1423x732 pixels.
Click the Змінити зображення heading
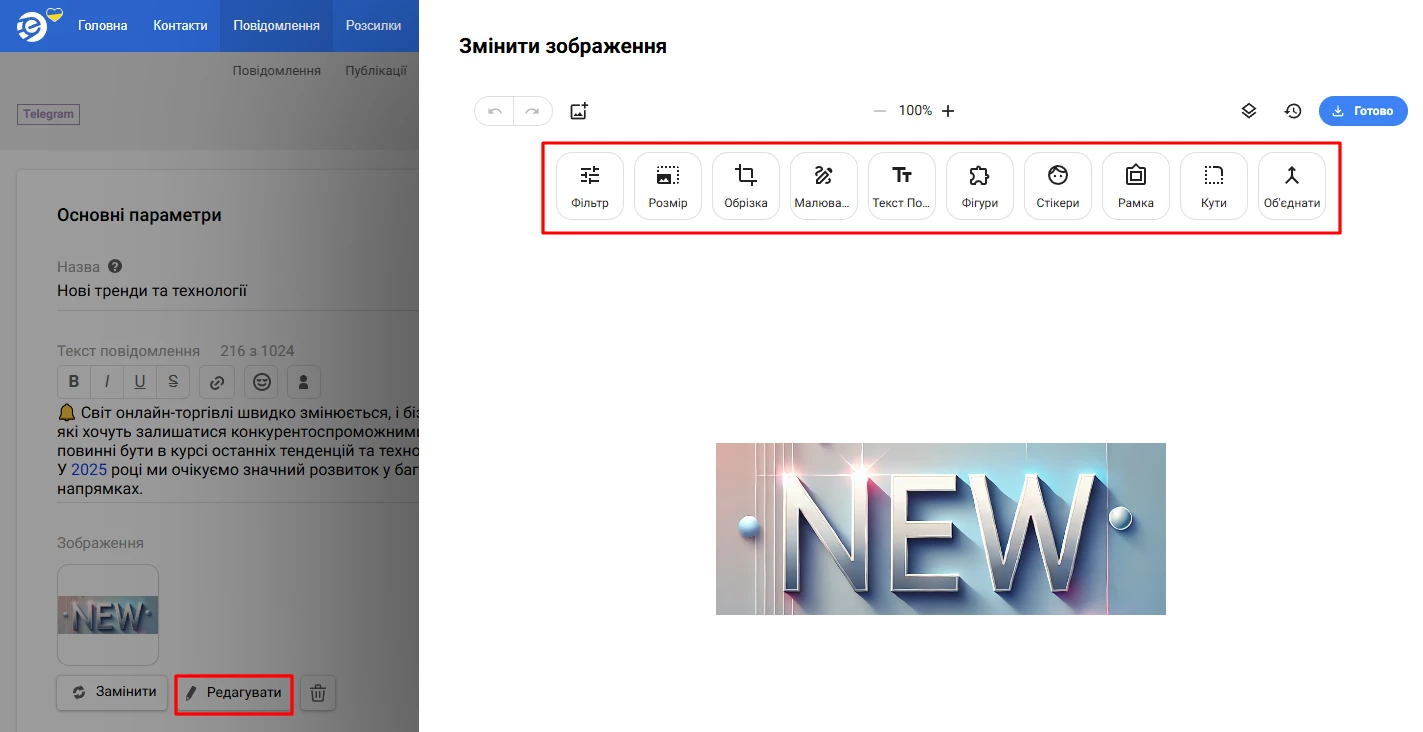coord(563,46)
